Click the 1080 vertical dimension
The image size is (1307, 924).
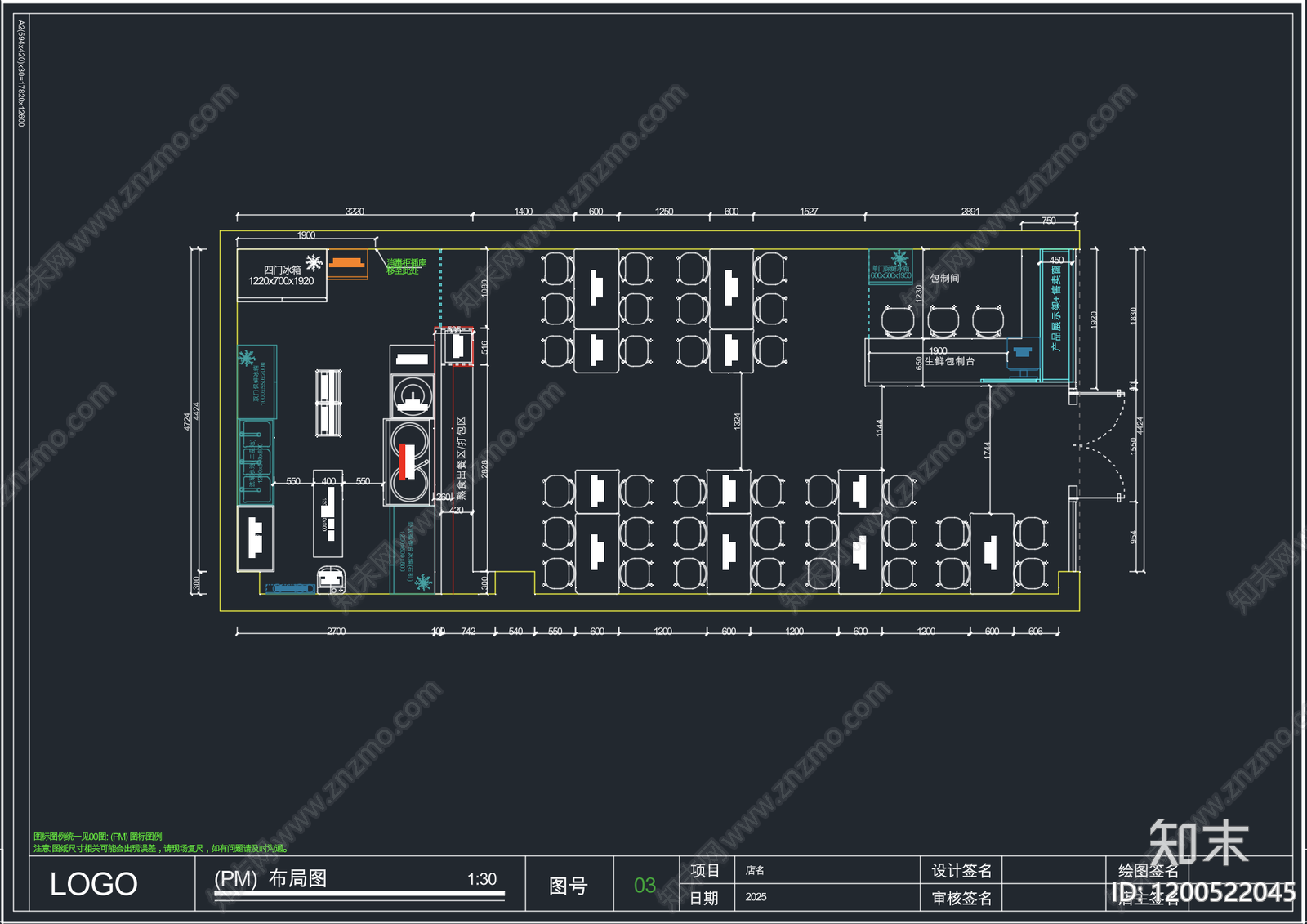[x=484, y=288]
